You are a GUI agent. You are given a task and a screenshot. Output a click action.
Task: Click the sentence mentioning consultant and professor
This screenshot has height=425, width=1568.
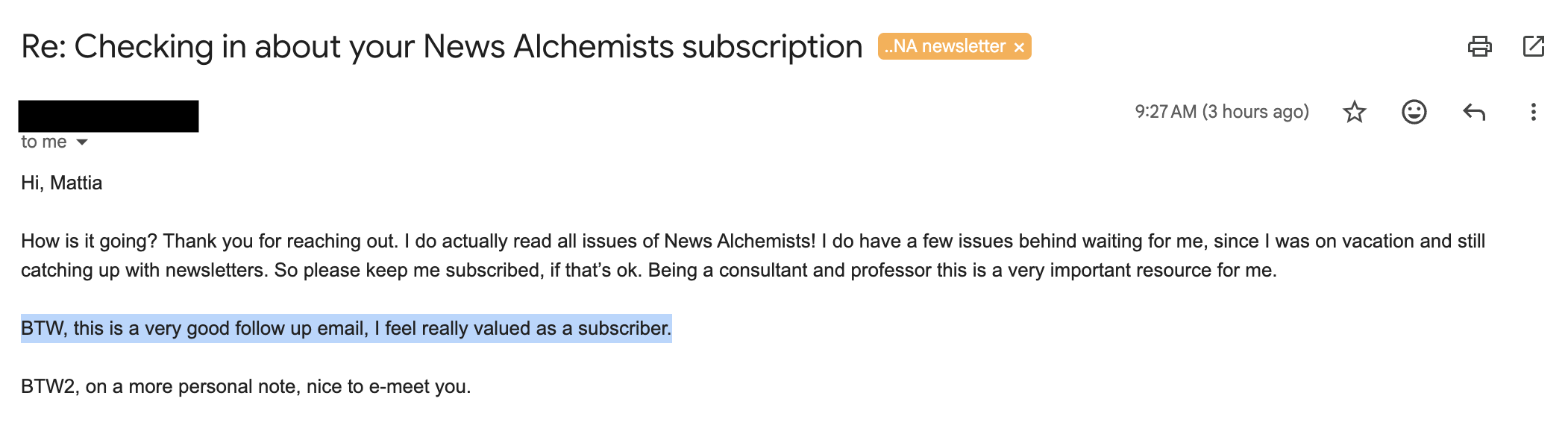pos(962,270)
